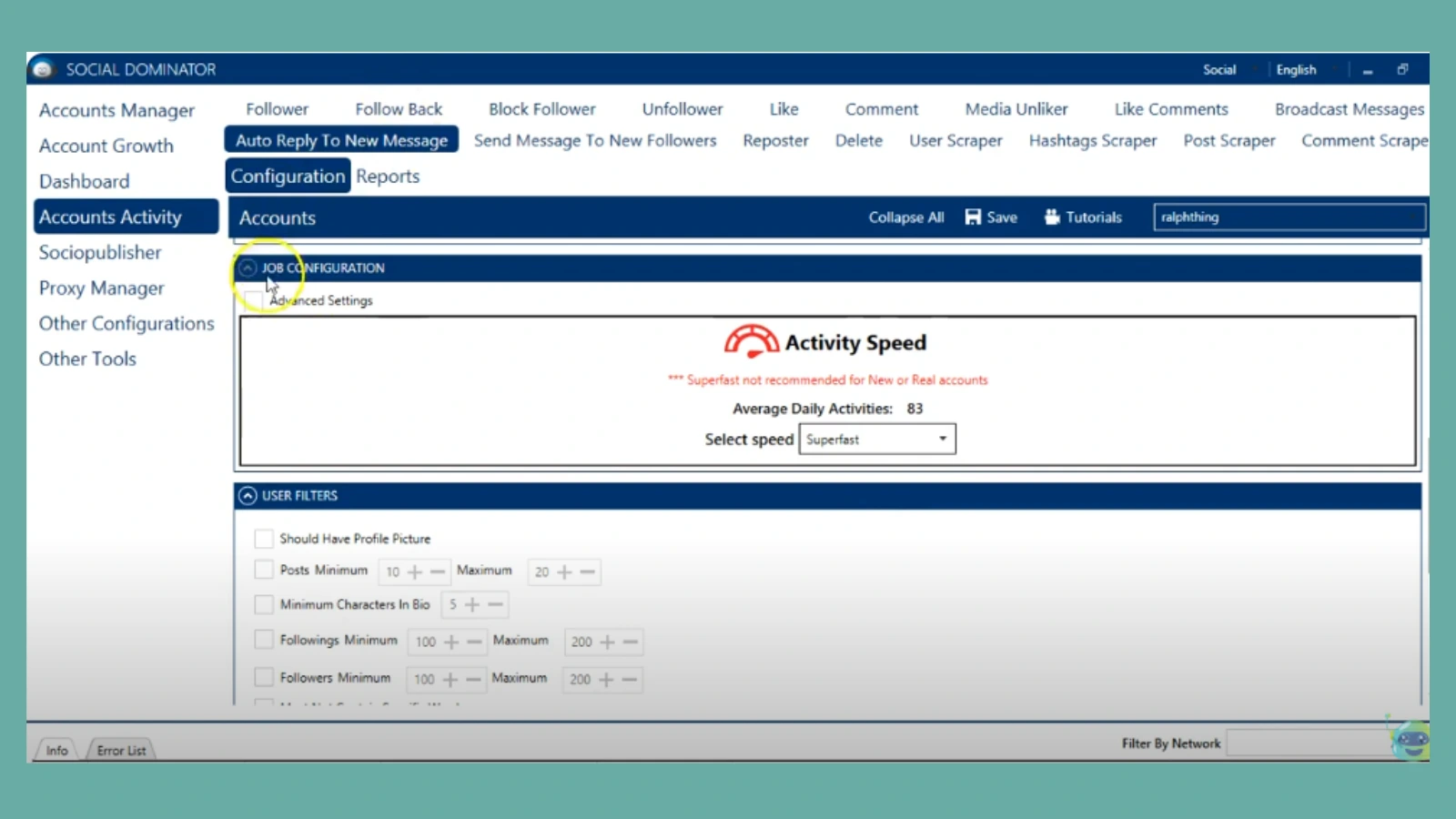This screenshot has height=819, width=1456.
Task: Increase Followings Maximum with plus icon
Action: [x=607, y=642]
